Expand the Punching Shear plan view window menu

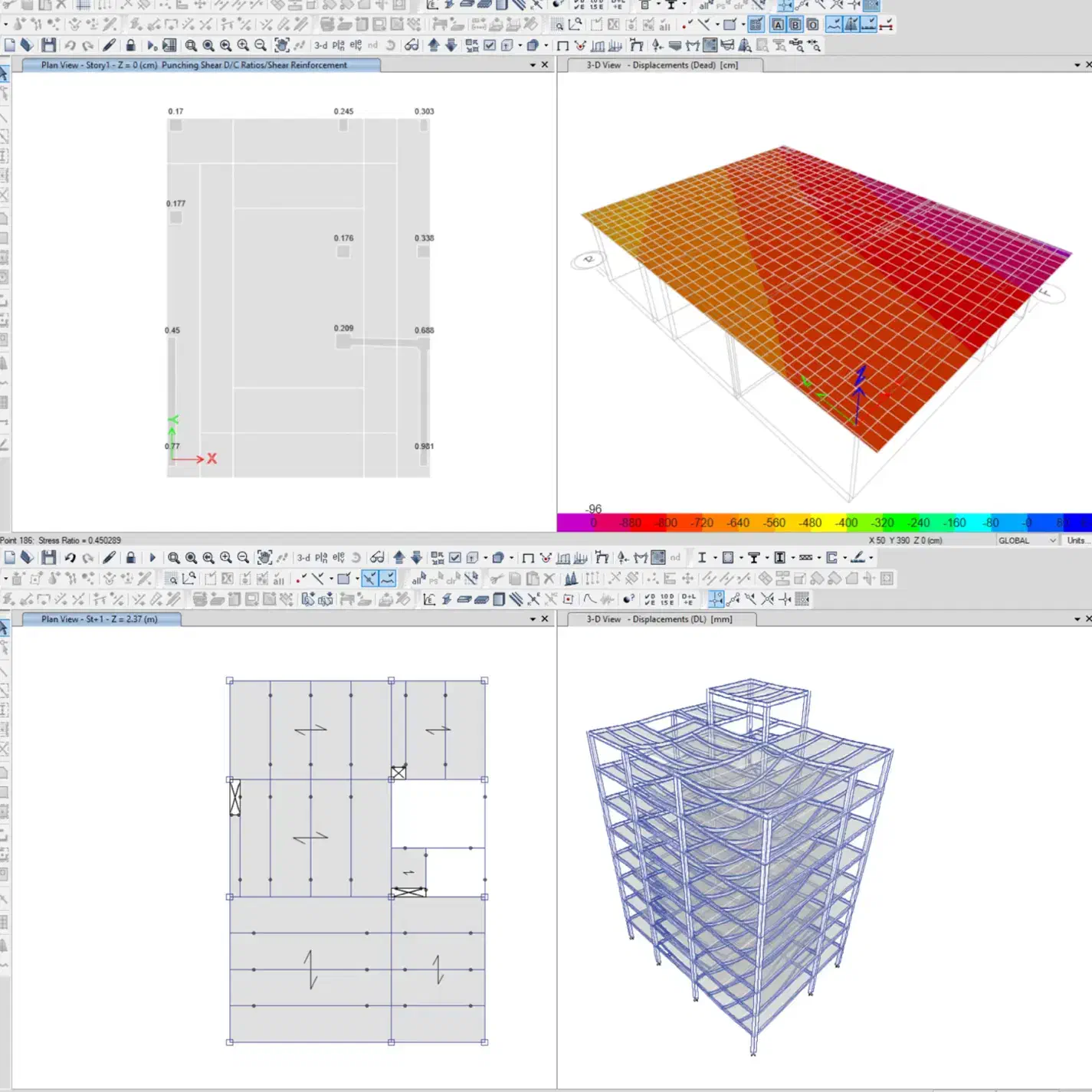(533, 65)
